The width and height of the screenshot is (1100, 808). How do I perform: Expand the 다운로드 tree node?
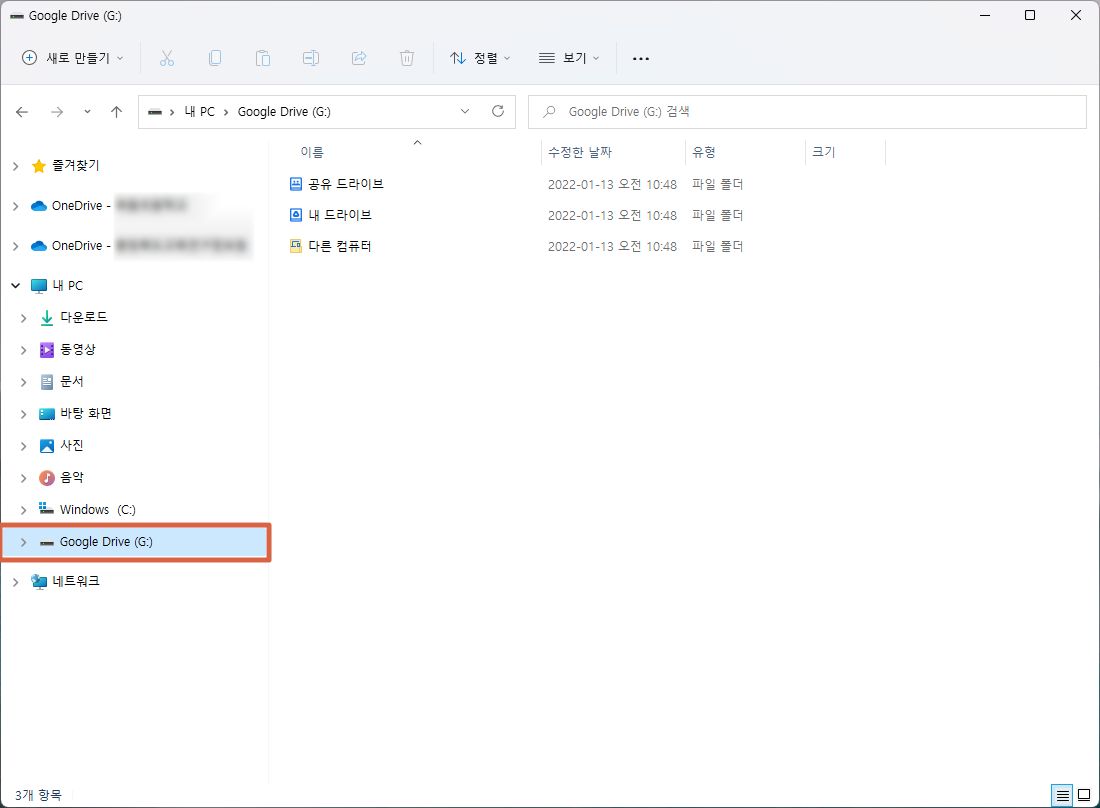(23, 318)
